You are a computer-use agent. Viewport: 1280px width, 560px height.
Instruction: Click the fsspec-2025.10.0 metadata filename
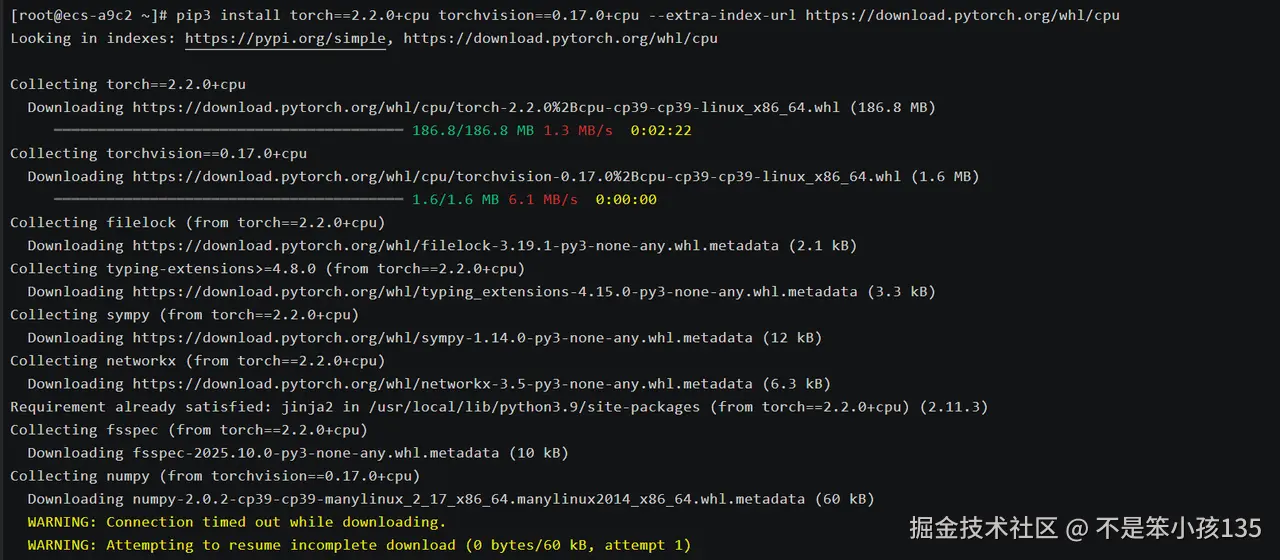[x=316, y=452]
